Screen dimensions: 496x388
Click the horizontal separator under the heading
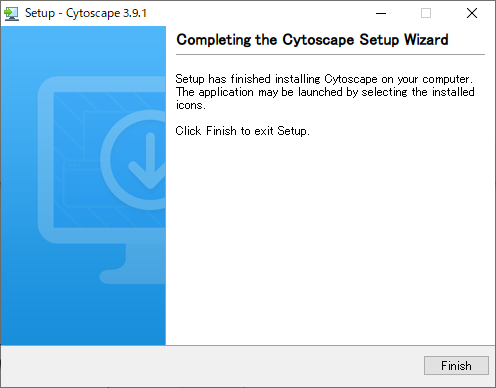coord(330,54)
